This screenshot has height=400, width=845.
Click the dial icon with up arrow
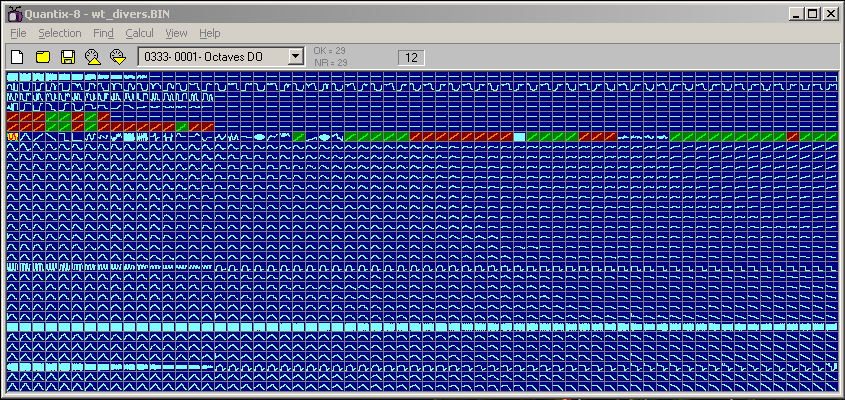pyautogui.click(x=93, y=57)
